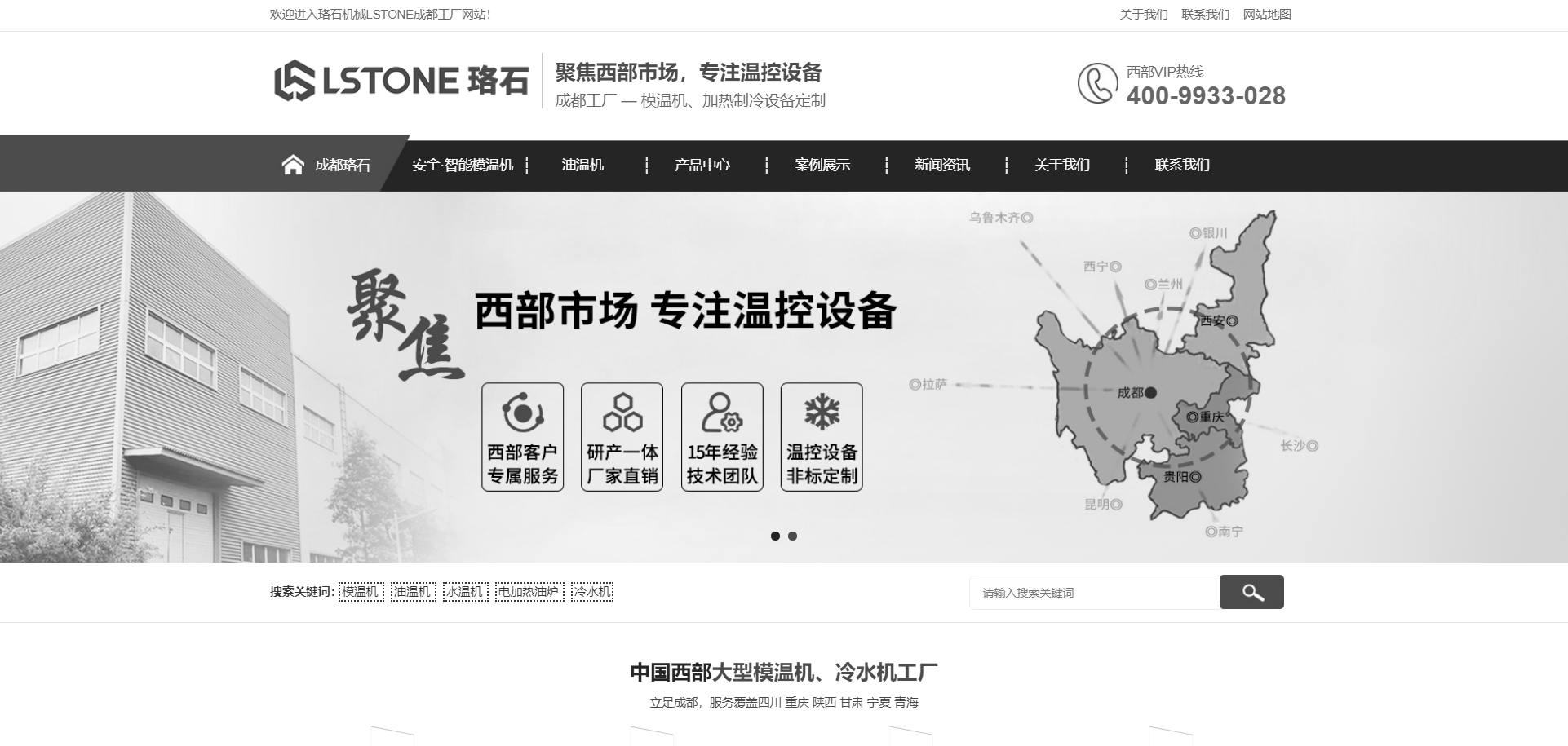The width and height of the screenshot is (1568, 746).
Task: Click 成都 marker on the map
Action: (x=1150, y=393)
